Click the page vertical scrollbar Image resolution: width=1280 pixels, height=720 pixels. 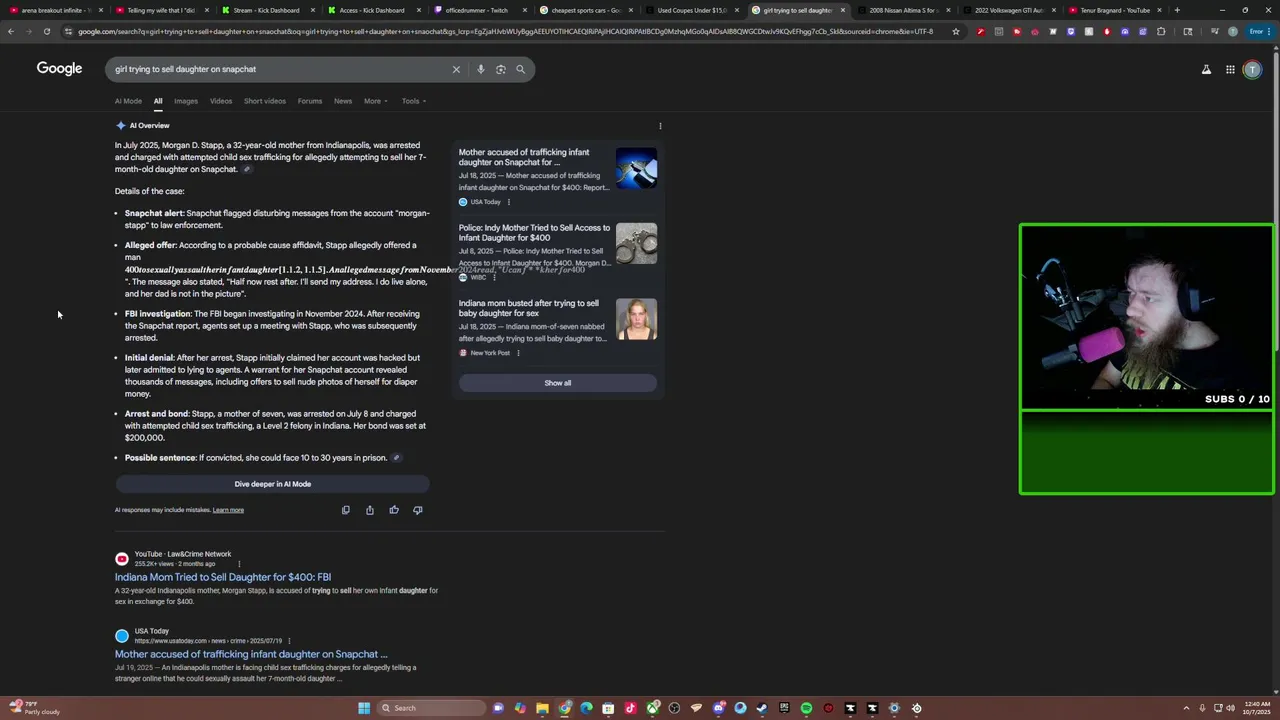coord(1275,200)
